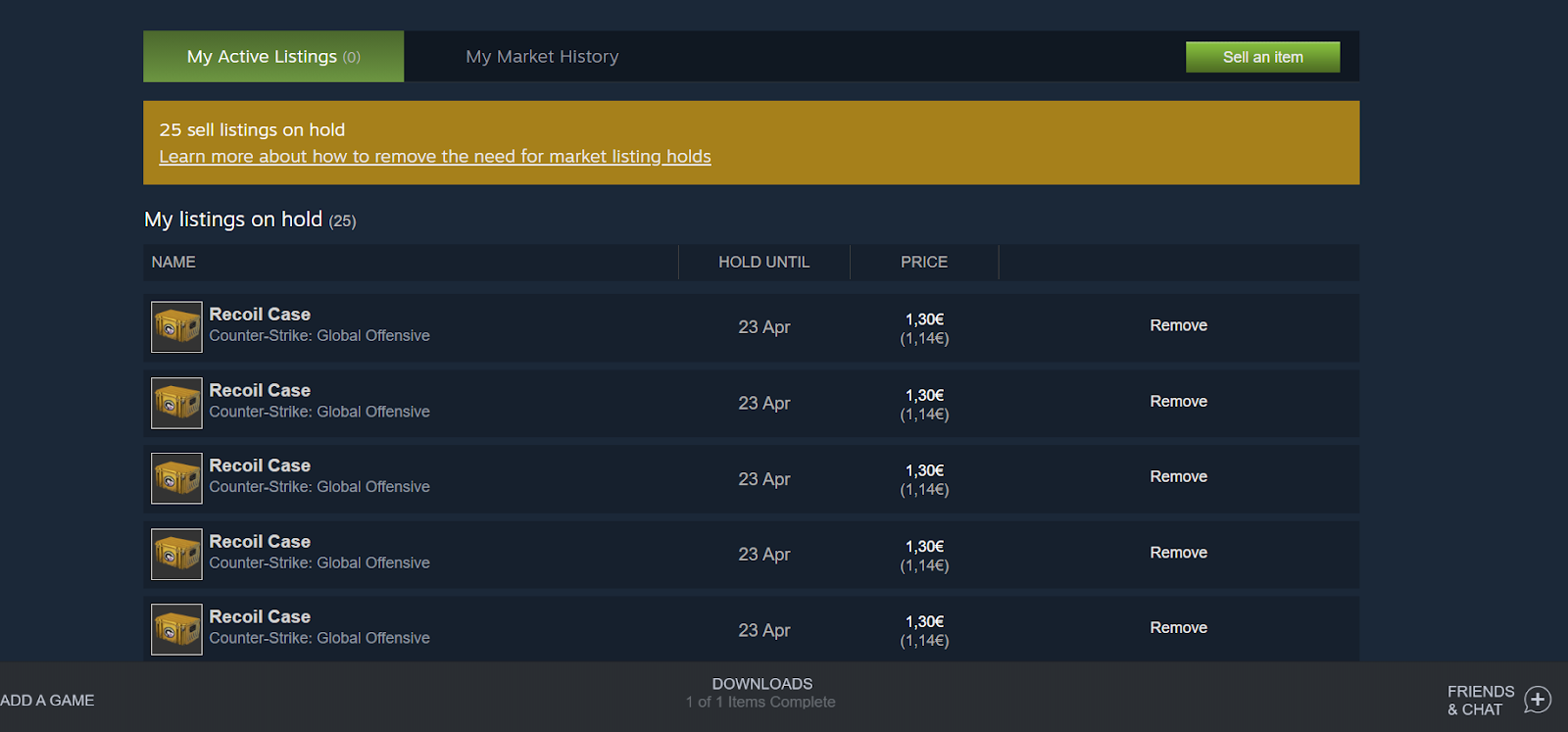Screen dimensions: 1568x732
Task: Open the Downloads status in bottom bar
Action: tap(761, 692)
